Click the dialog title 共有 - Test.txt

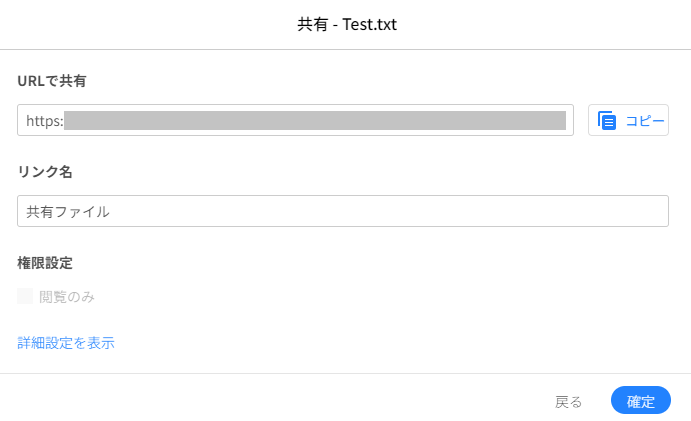pos(347,24)
